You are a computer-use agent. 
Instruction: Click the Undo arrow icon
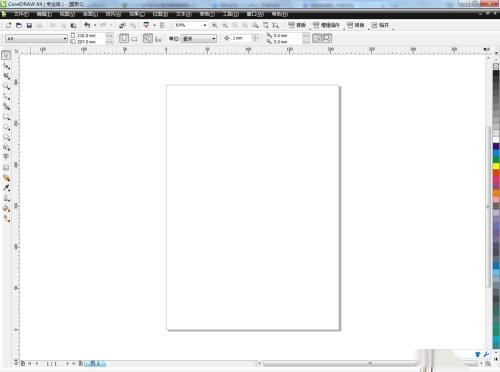(87, 25)
